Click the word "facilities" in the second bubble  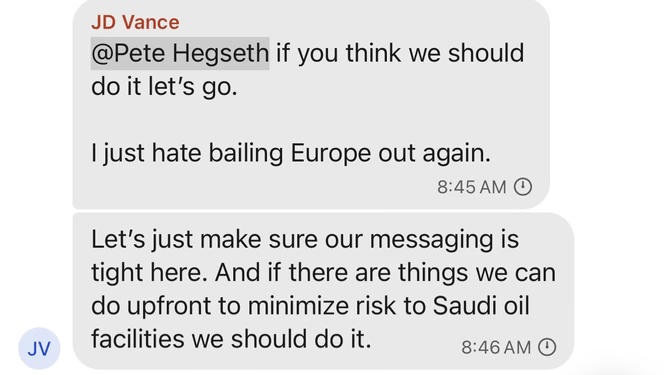coord(137,339)
